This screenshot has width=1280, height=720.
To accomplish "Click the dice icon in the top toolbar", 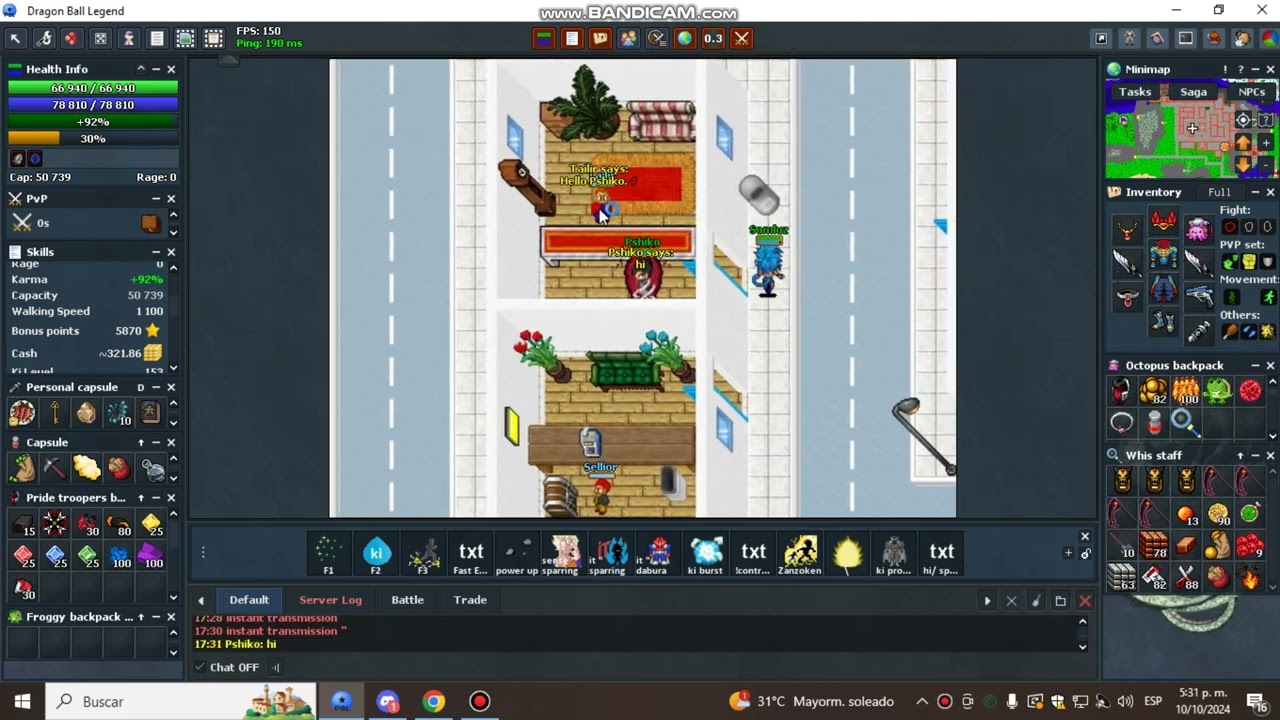I will pos(100,39).
